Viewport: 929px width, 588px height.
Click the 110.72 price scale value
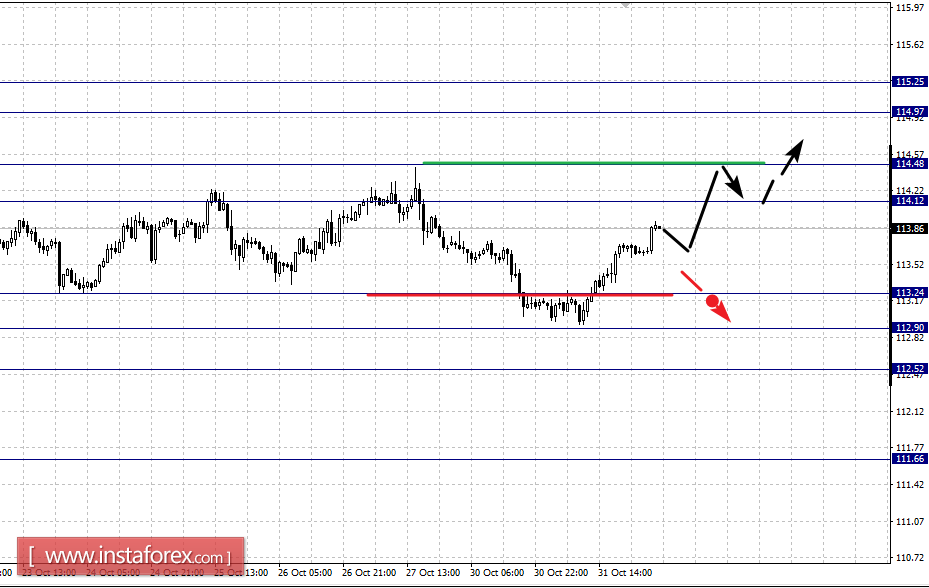coord(910,558)
